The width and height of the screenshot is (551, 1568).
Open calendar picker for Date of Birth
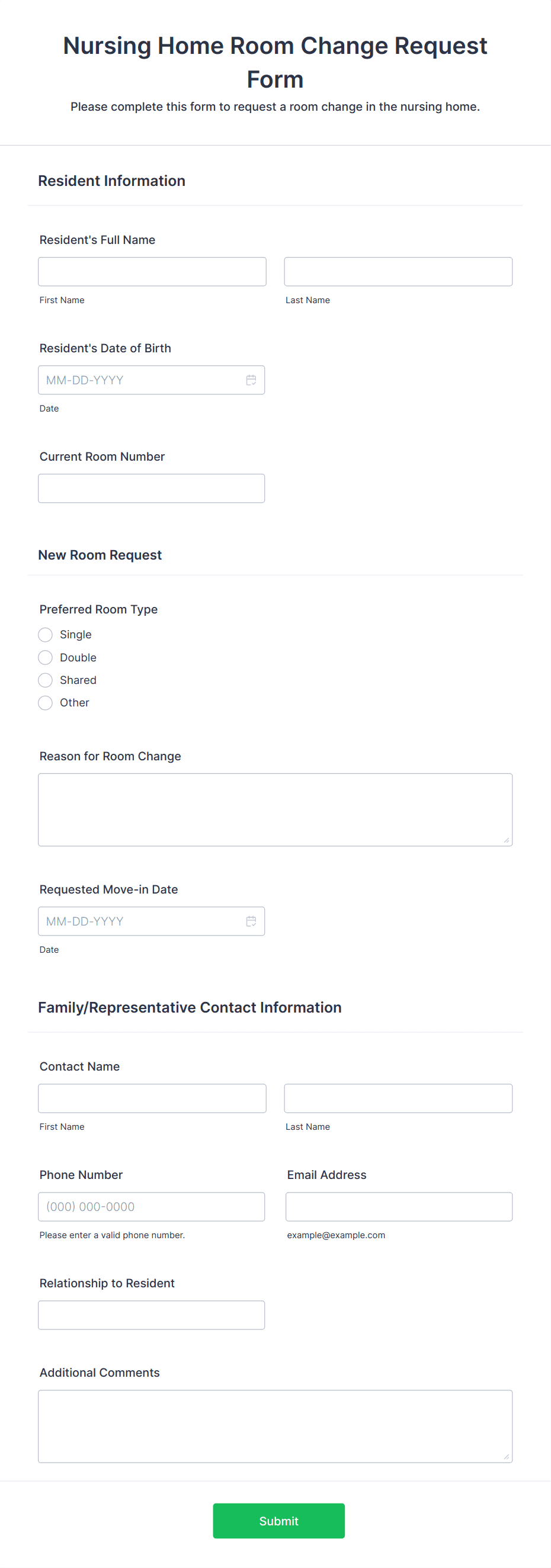pos(251,380)
